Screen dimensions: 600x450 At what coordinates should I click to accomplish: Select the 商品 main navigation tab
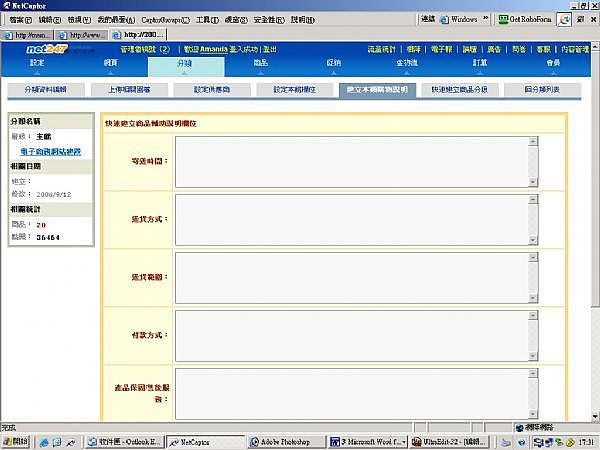click(x=261, y=64)
